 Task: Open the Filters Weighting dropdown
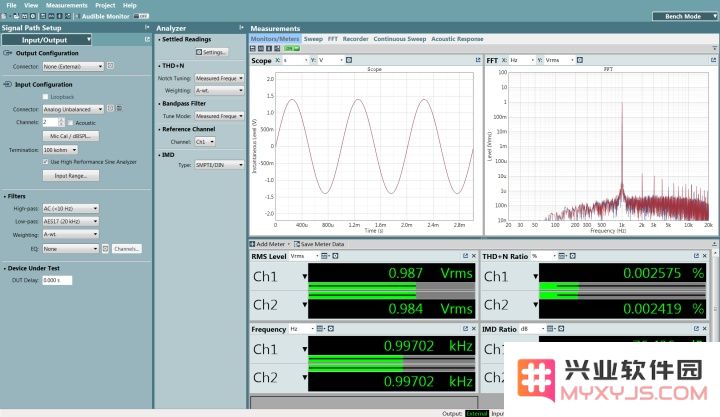pos(70,234)
